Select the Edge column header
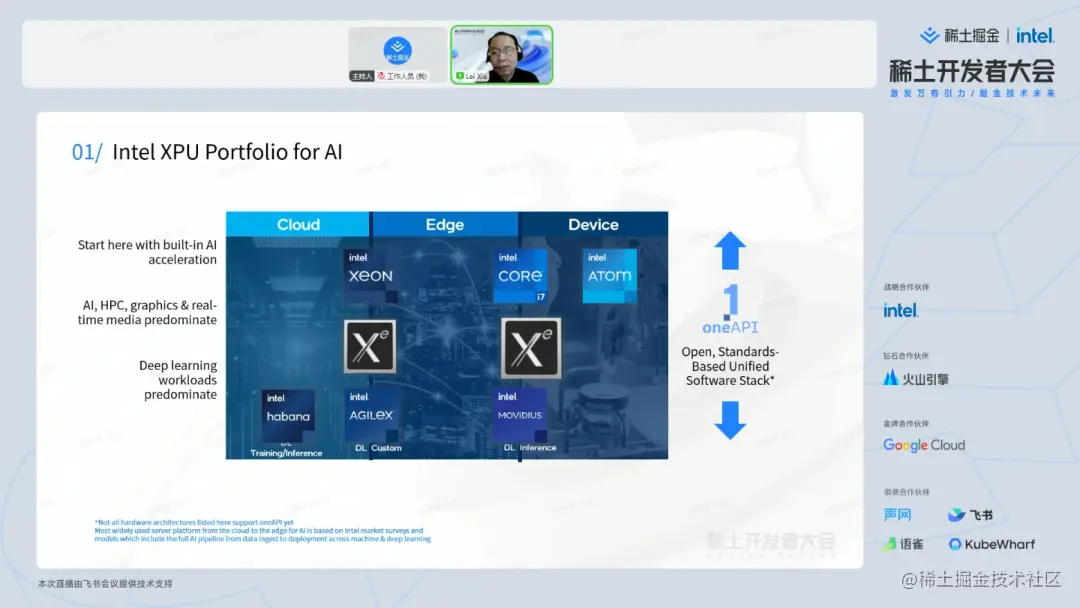 point(445,224)
